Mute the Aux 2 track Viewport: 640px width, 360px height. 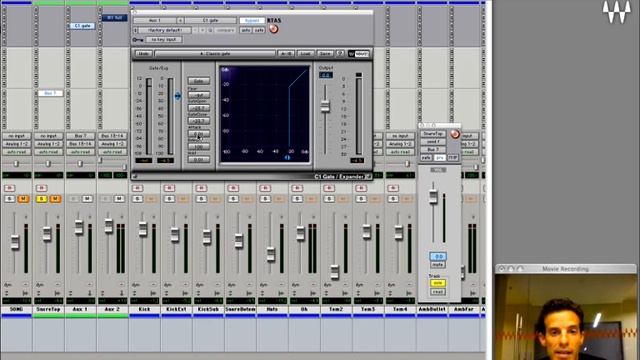119,199
